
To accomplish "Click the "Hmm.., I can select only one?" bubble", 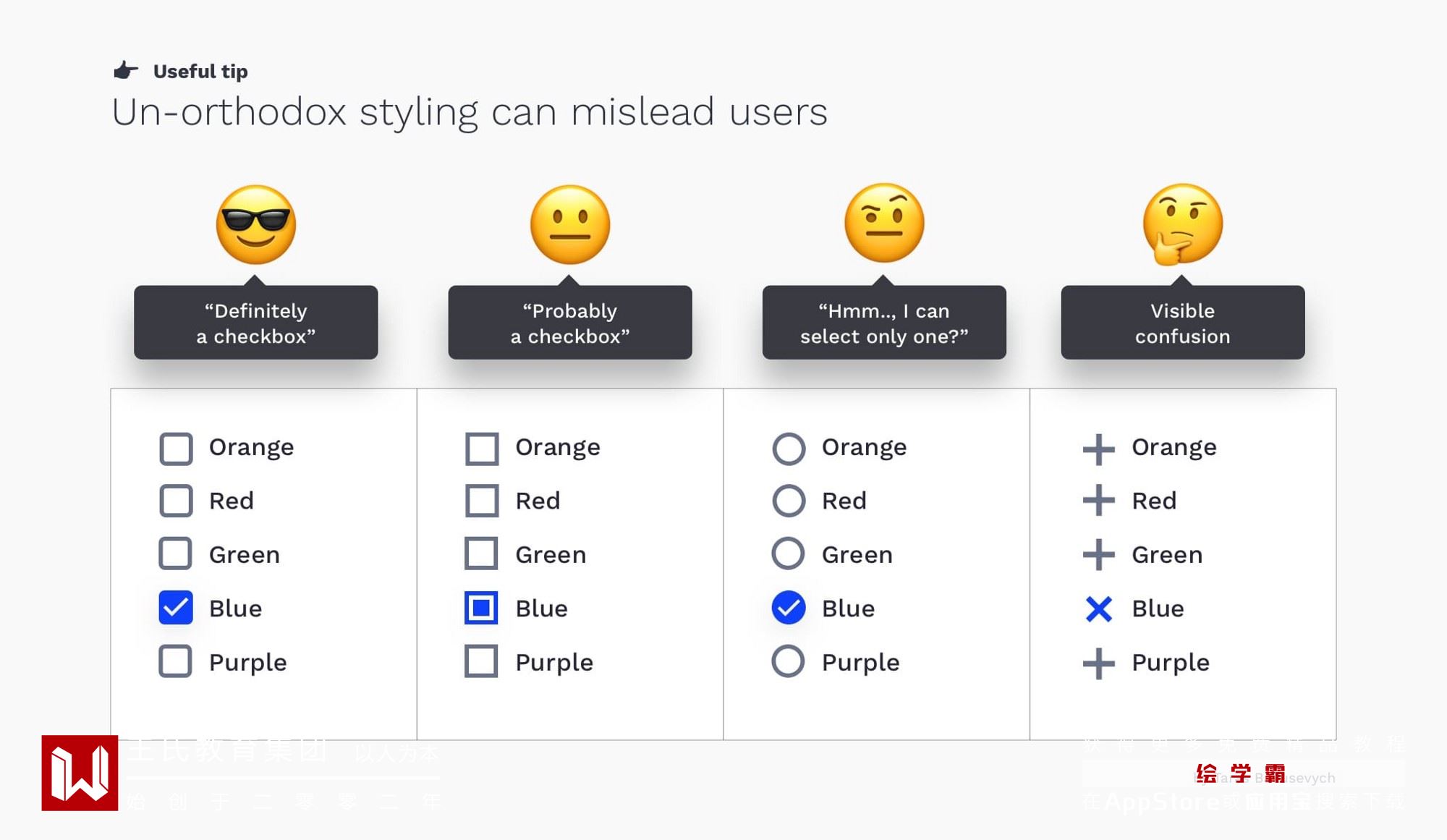I will [x=884, y=323].
